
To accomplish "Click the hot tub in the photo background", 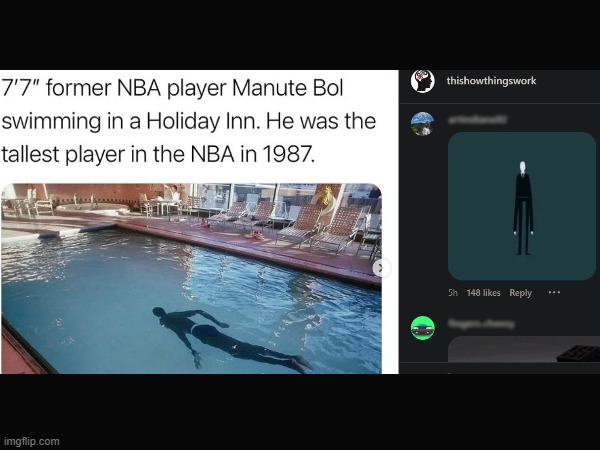I will (93, 209).
